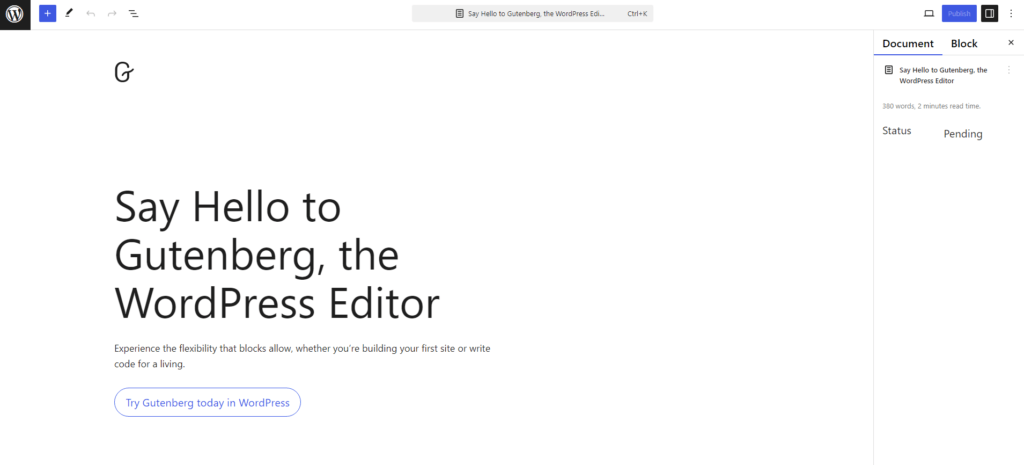Switch to the Block tab
The image size is (1024, 465).
[x=964, y=44]
